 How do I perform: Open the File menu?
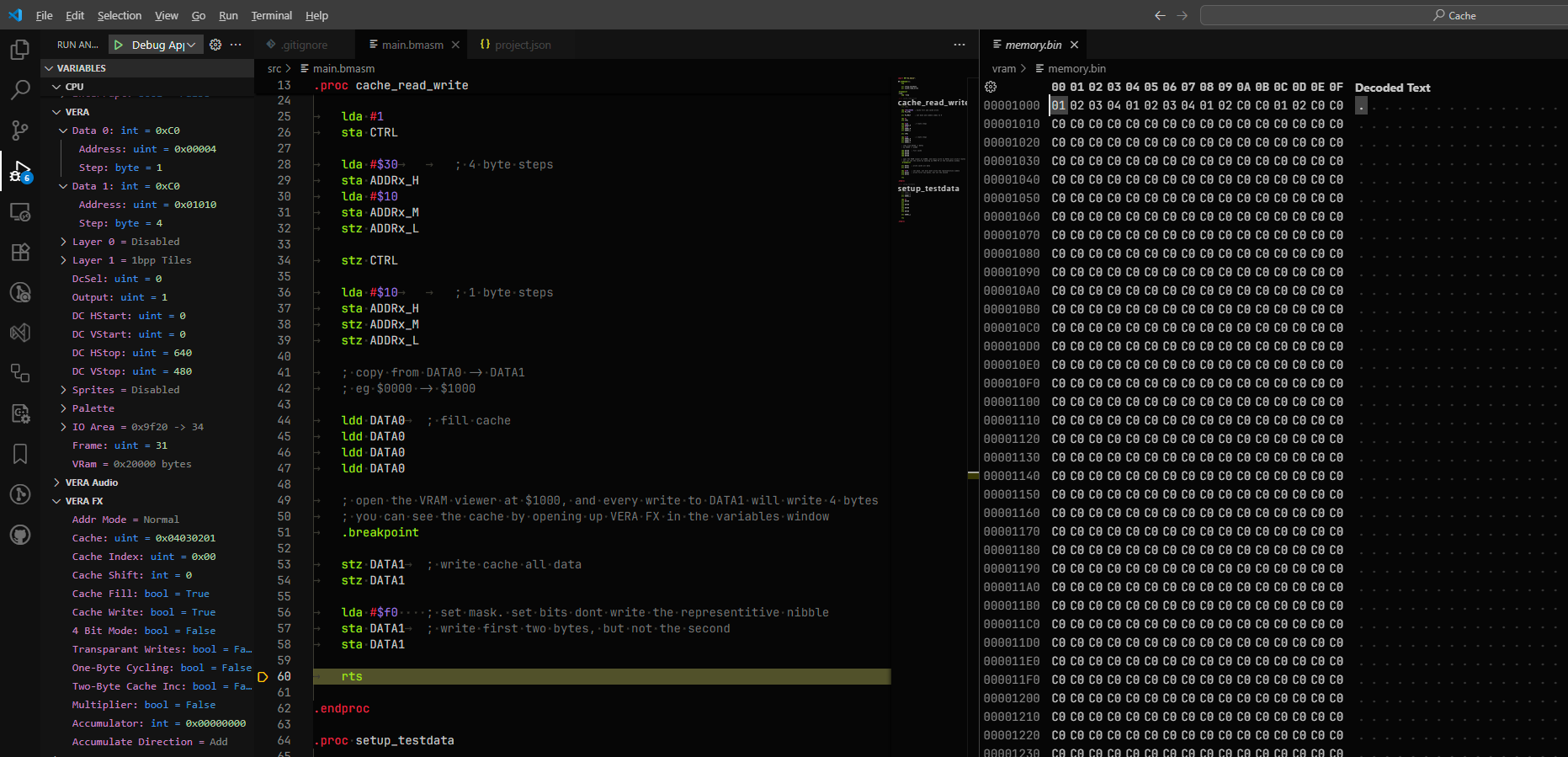pos(45,15)
